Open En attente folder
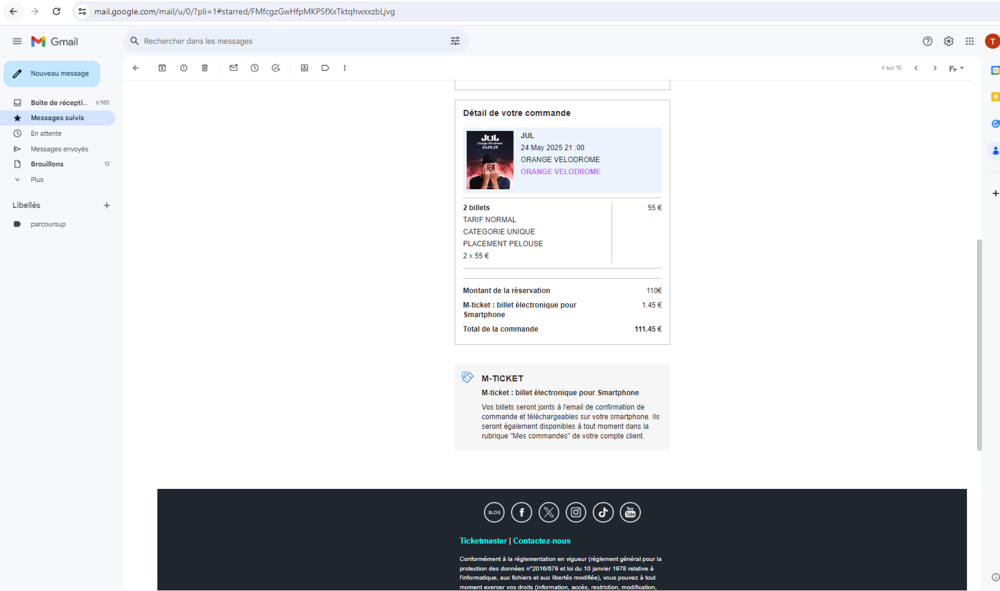 click(x=57, y=133)
